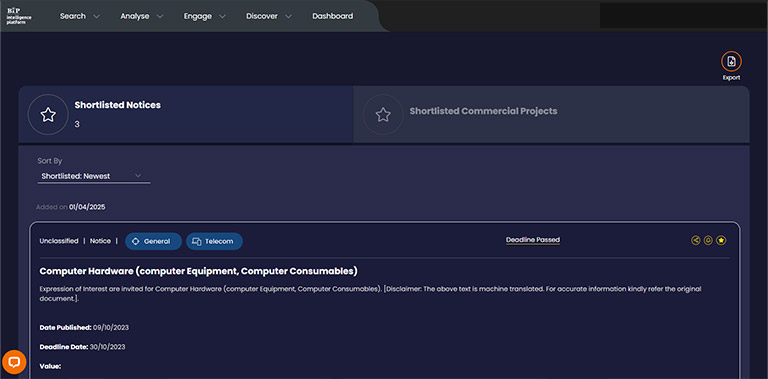This screenshot has height=379, width=768.
Task: Share the Computer Hardware notice
Action: point(695,240)
